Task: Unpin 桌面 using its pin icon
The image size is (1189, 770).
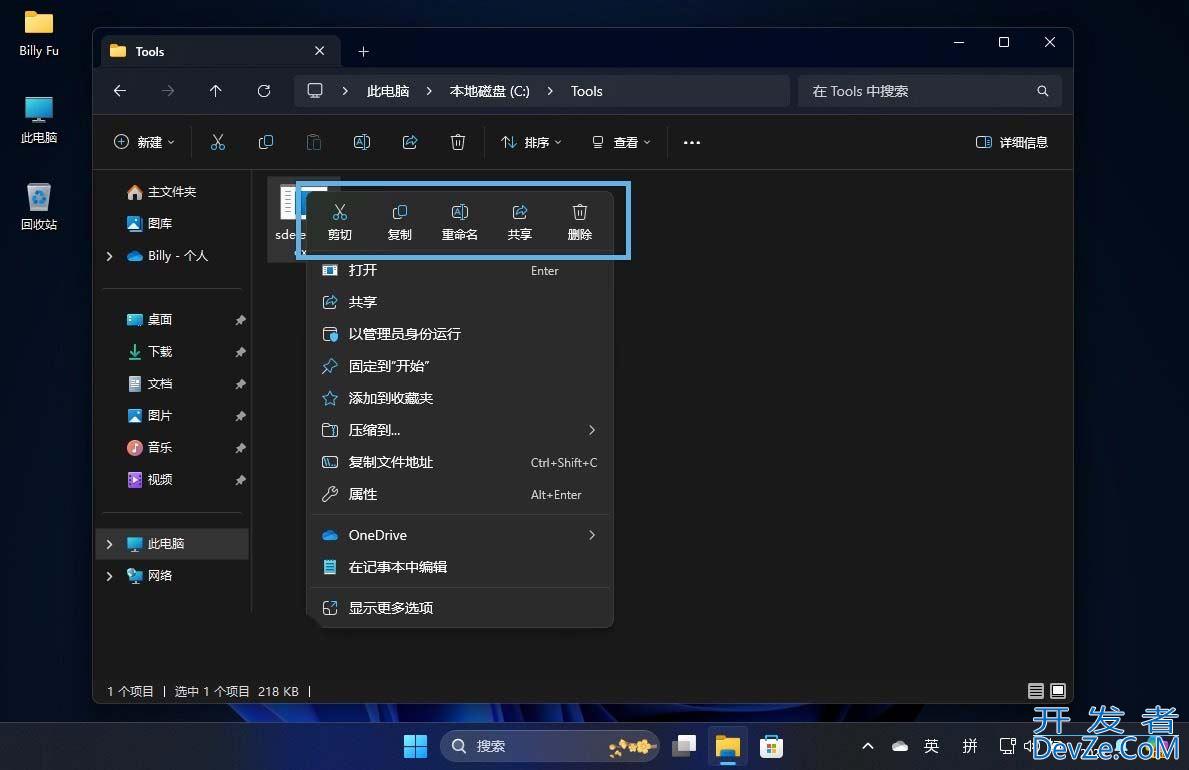Action: [x=240, y=320]
